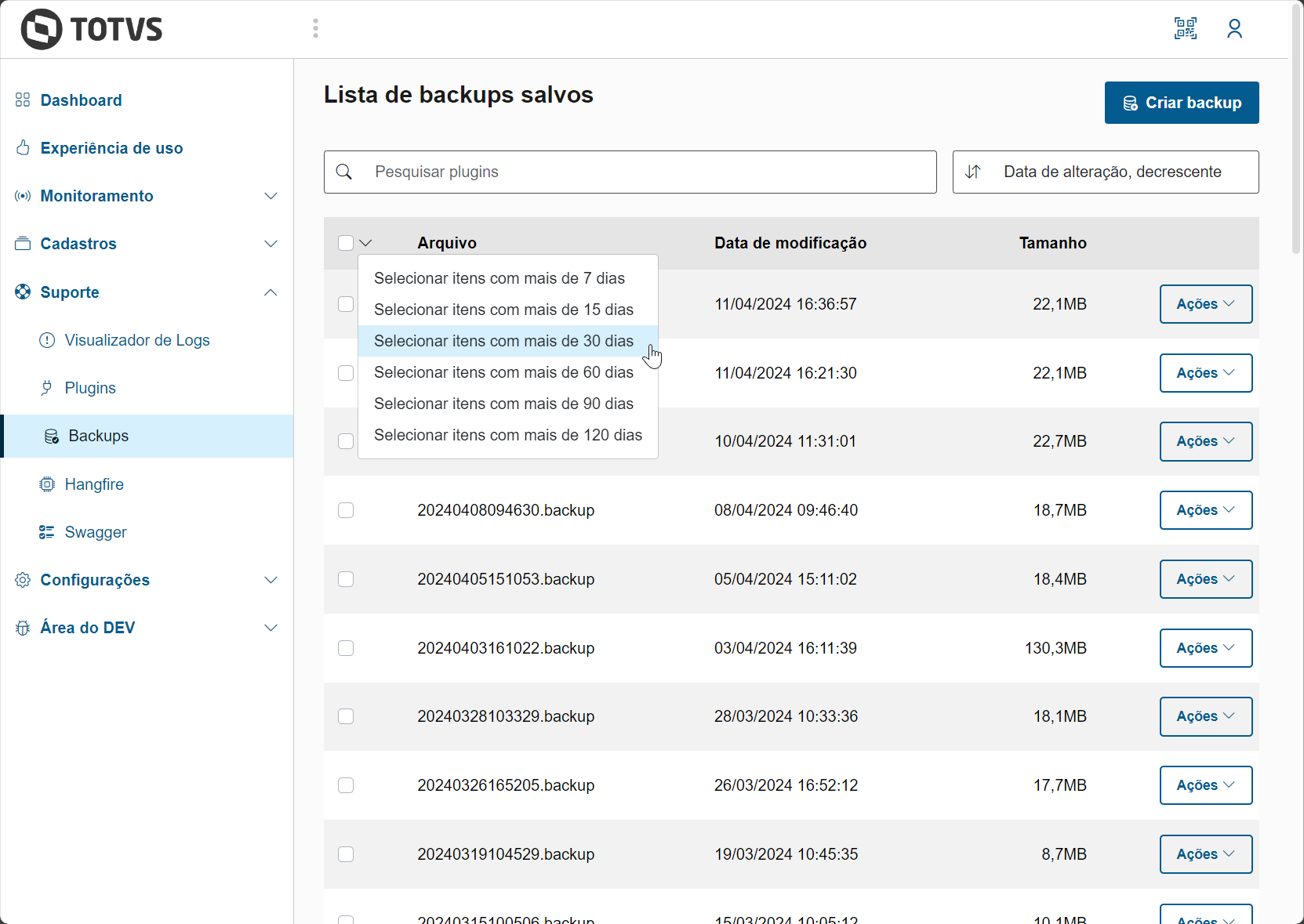The image size is (1304, 924).
Task: Open the three-dot menu near the top
Action: click(x=315, y=28)
